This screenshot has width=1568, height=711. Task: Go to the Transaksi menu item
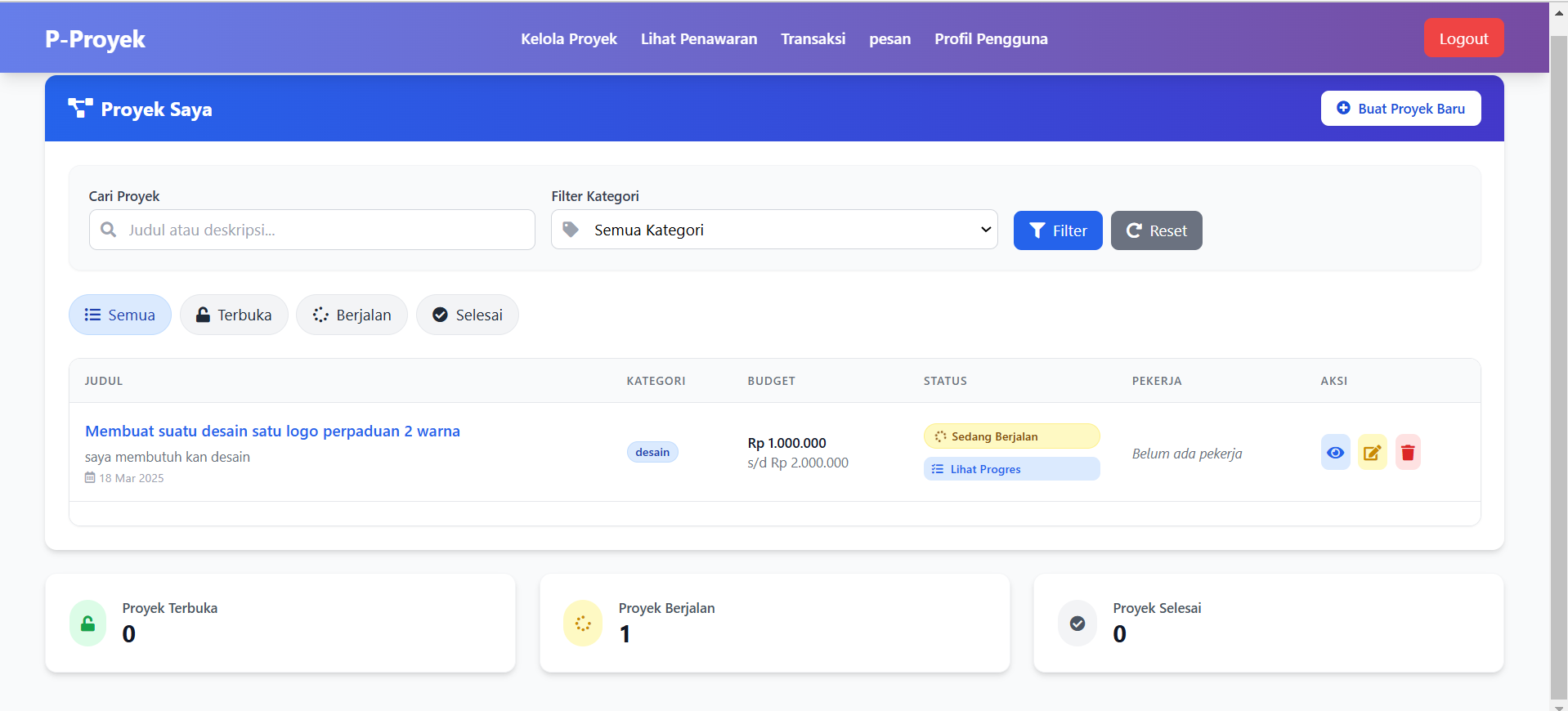[813, 39]
